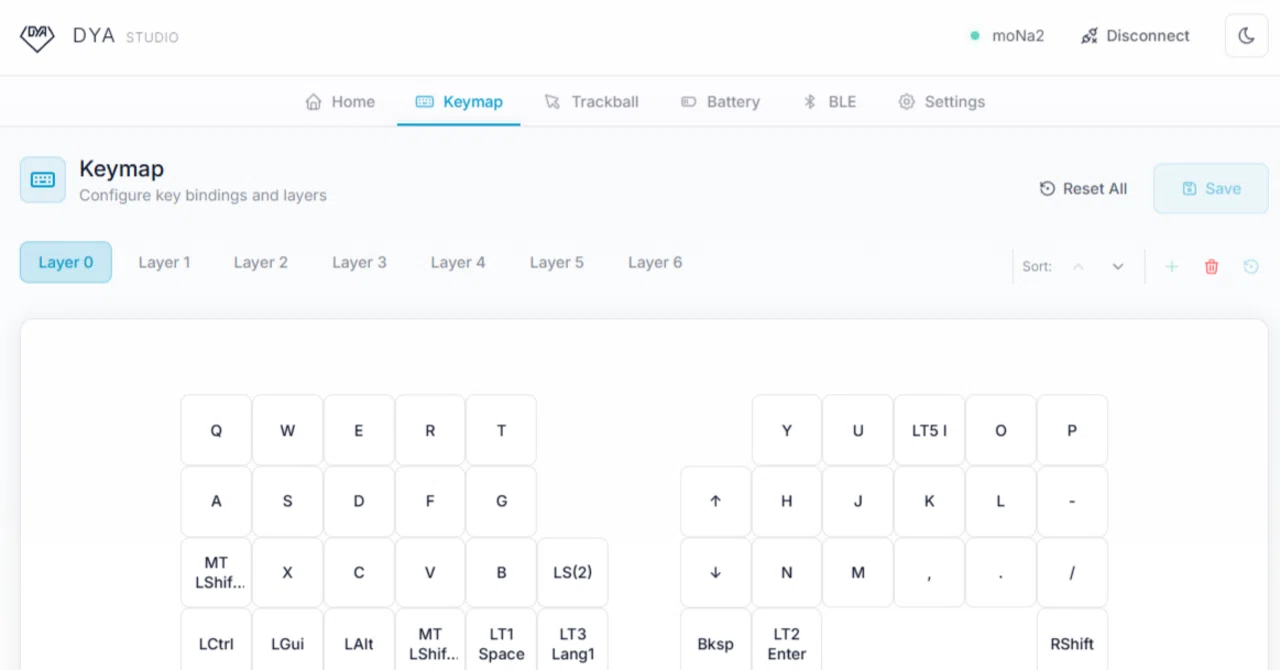1280x670 pixels.
Task: Select Layer 4
Action: [x=458, y=262]
